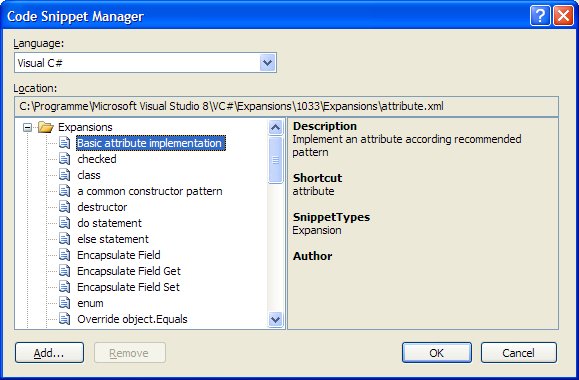Click the help question mark icon
The image size is (579, 380).
[x=540, y=16]
